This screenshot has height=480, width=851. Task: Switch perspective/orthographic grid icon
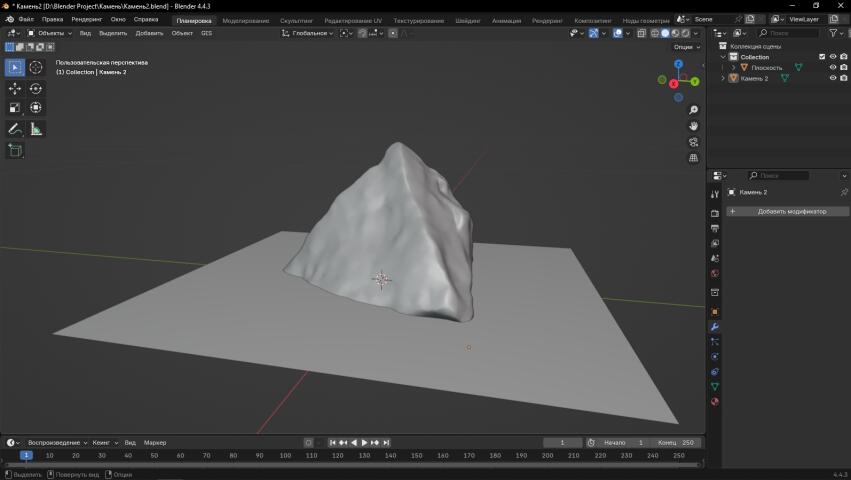(693, 158)
